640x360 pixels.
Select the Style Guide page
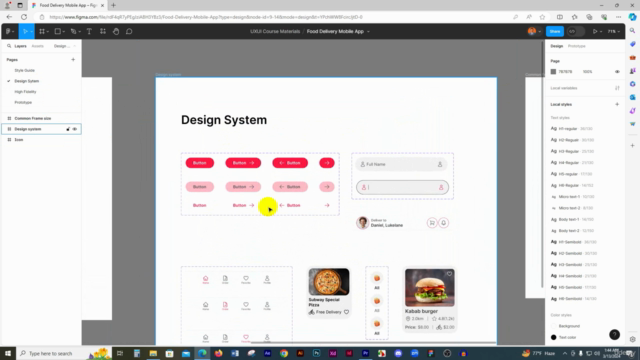coord(24,71)
